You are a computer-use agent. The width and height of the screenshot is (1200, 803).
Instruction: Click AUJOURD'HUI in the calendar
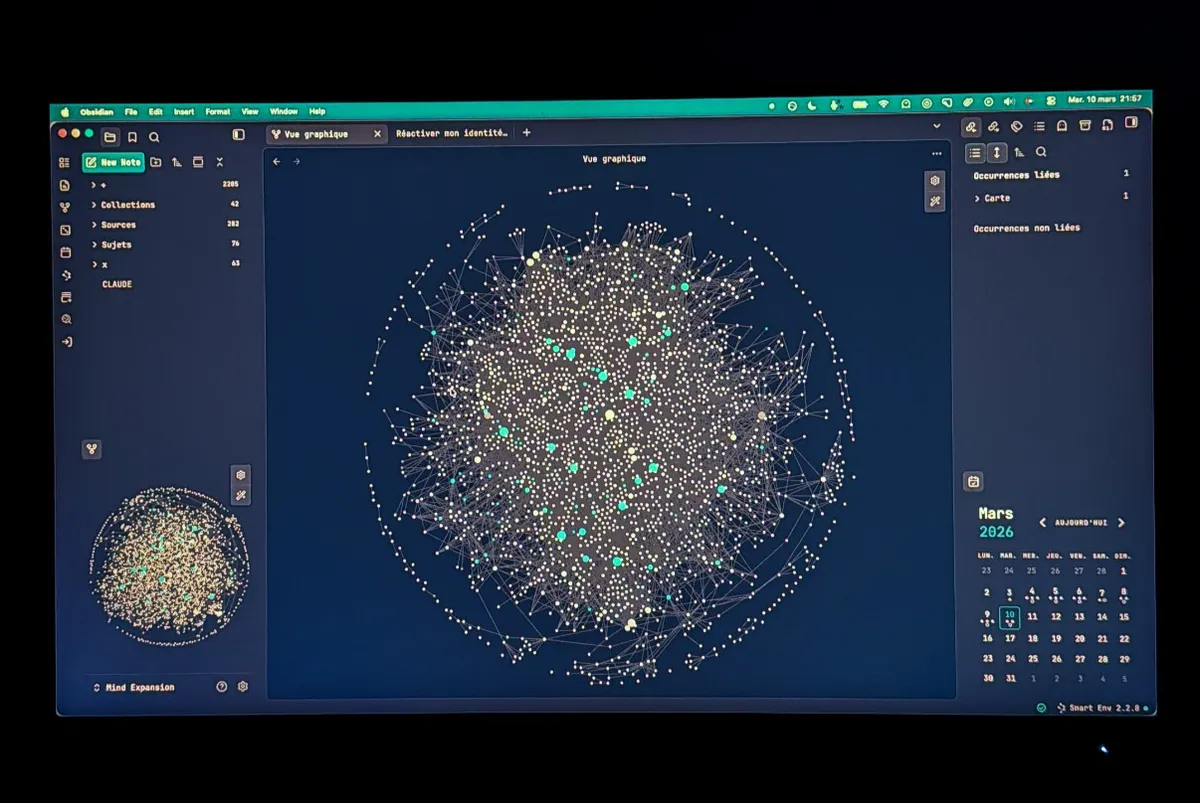(1081, 523)
